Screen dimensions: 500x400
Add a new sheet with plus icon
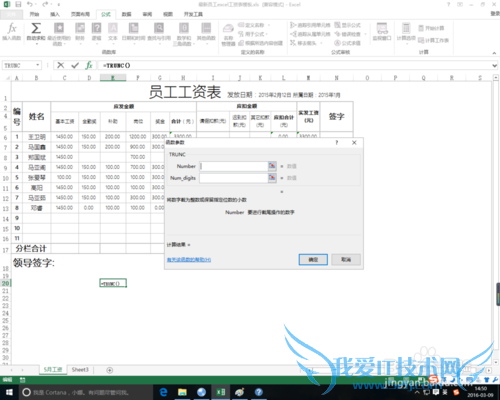pyautogui.click(x=109, y=370)
